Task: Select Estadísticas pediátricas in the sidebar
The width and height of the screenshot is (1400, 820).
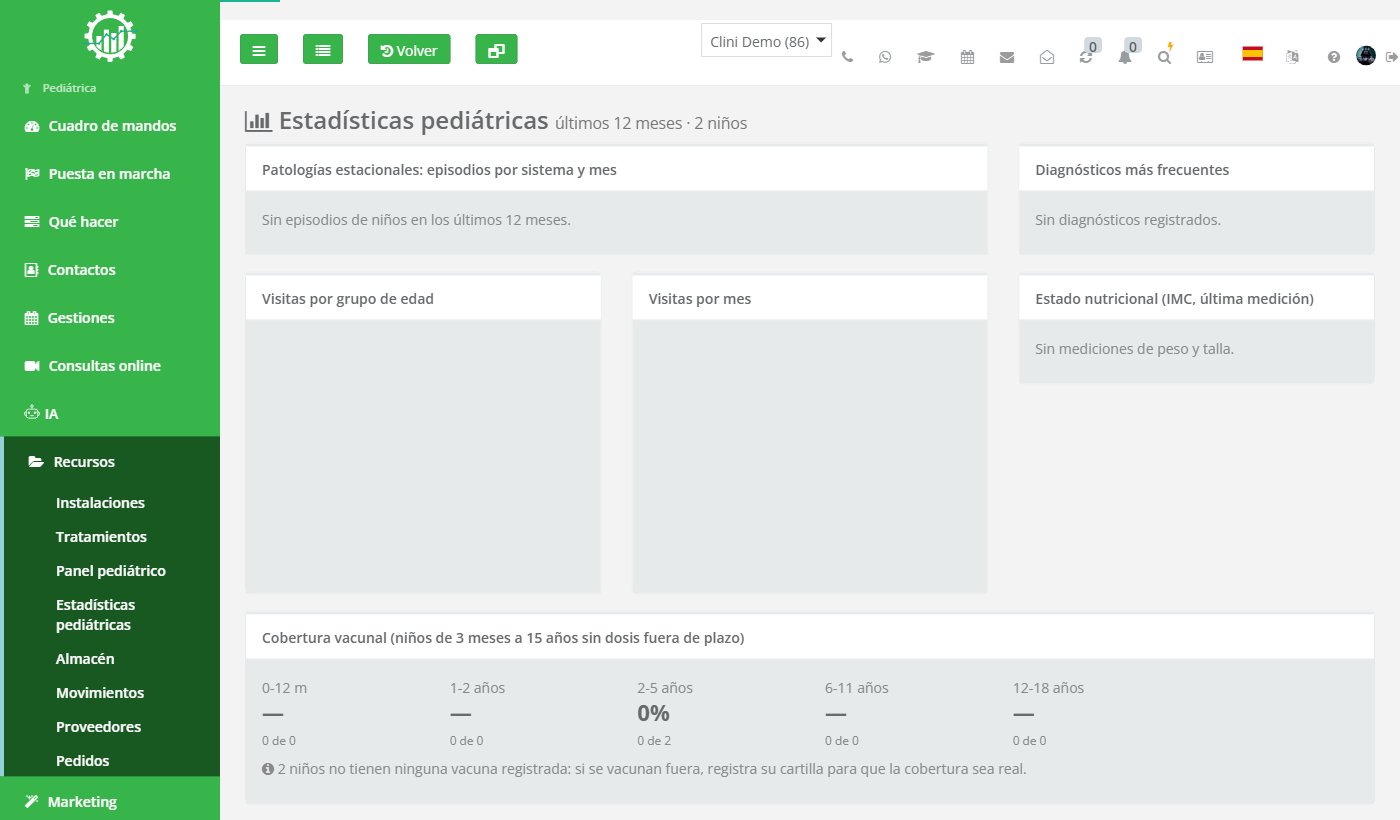Action: 95,615
